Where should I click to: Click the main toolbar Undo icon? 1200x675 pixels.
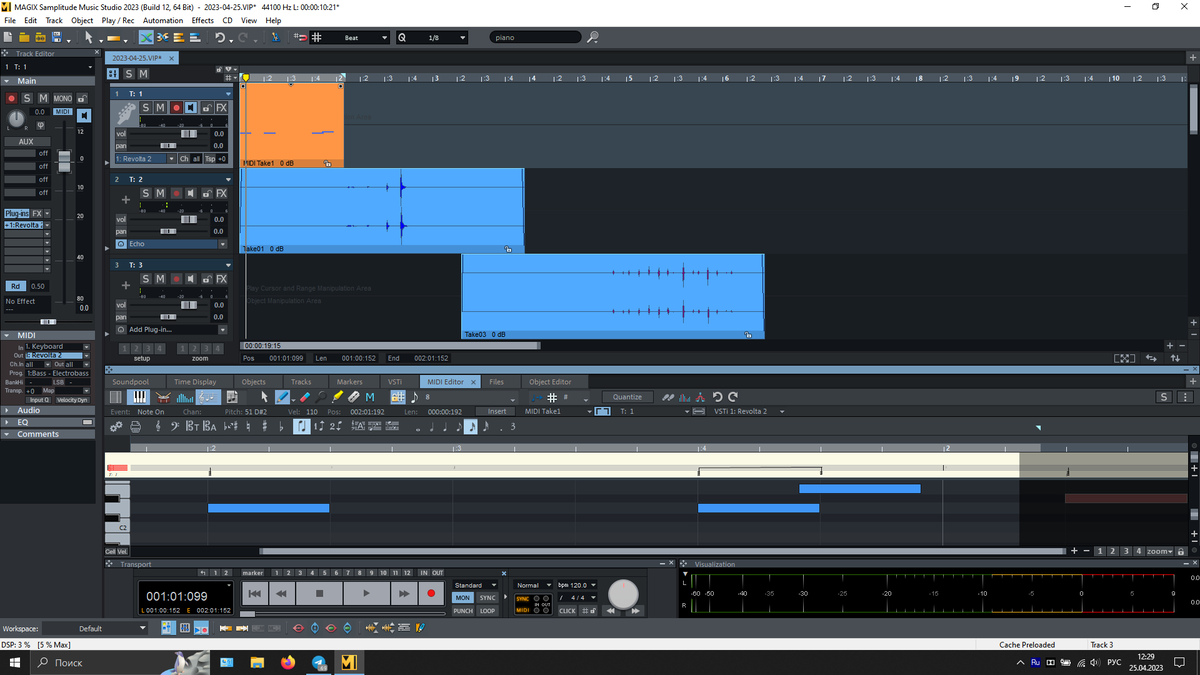coord(220,37)
